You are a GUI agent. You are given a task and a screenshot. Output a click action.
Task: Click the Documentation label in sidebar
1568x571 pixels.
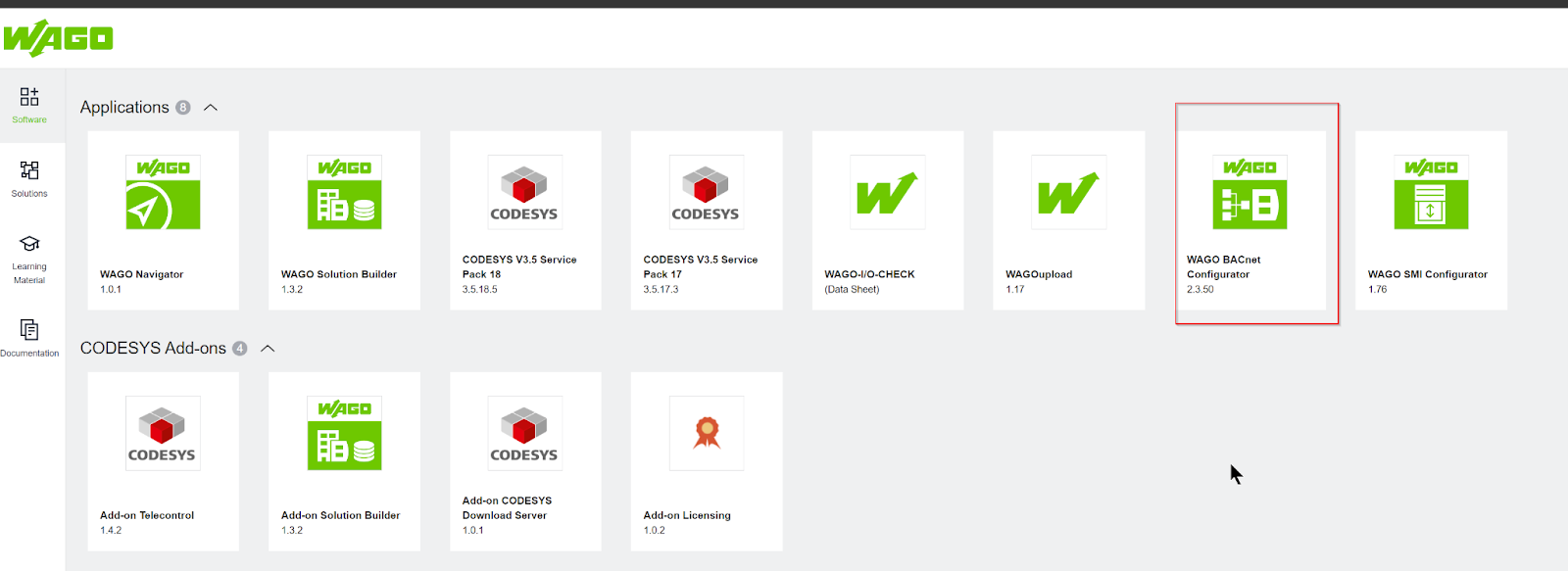click(29, 354)
